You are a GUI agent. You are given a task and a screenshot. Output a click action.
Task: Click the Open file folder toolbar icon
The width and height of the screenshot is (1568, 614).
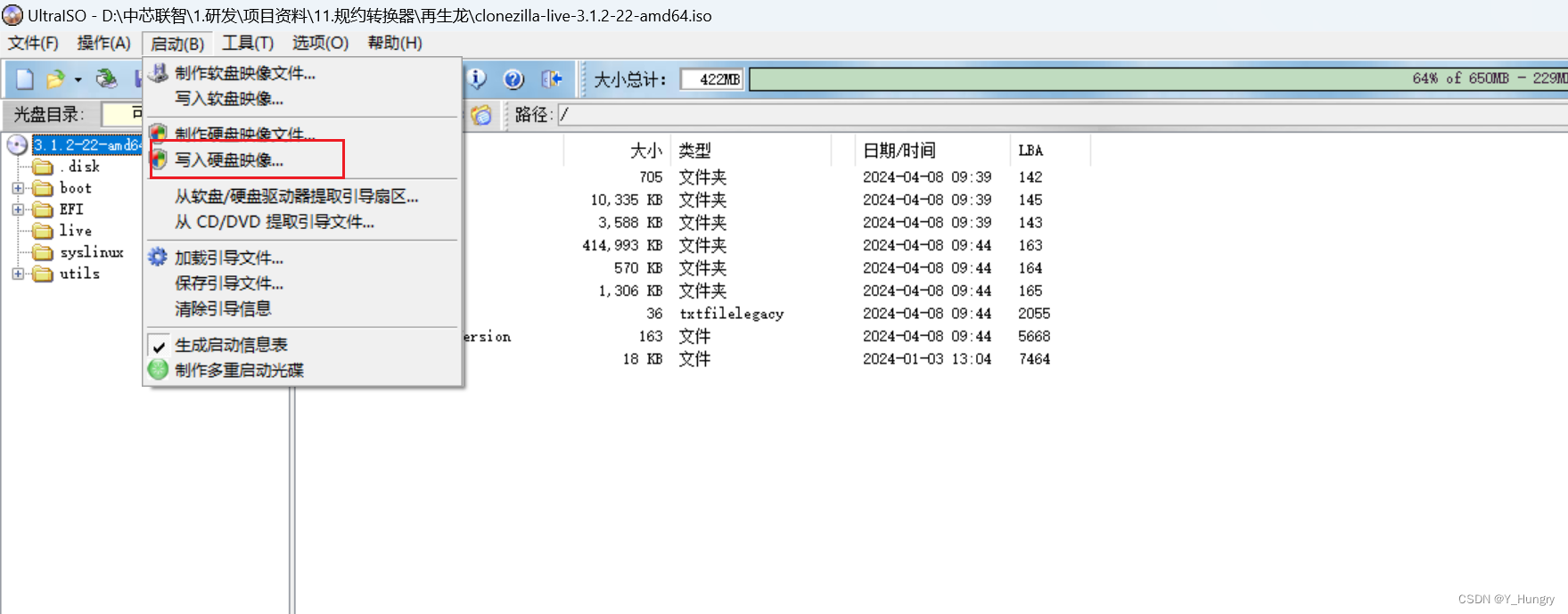[55, 79]
